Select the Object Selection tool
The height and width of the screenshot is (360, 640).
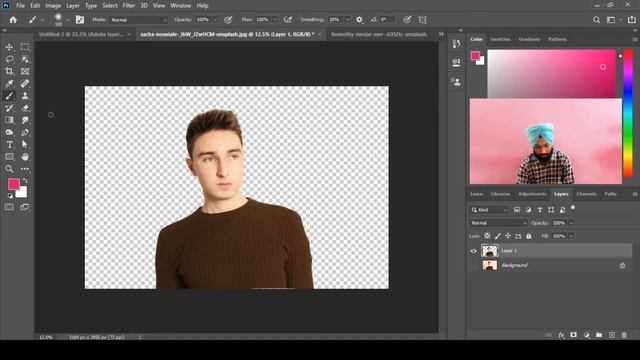[25, 59]
